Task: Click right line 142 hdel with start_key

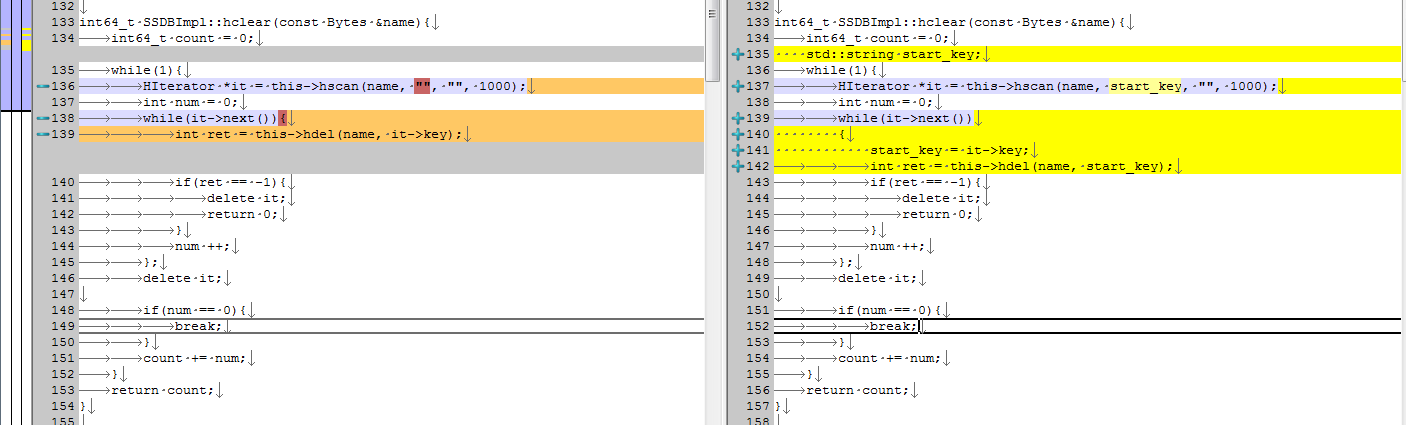Action: coord(1022,166)
